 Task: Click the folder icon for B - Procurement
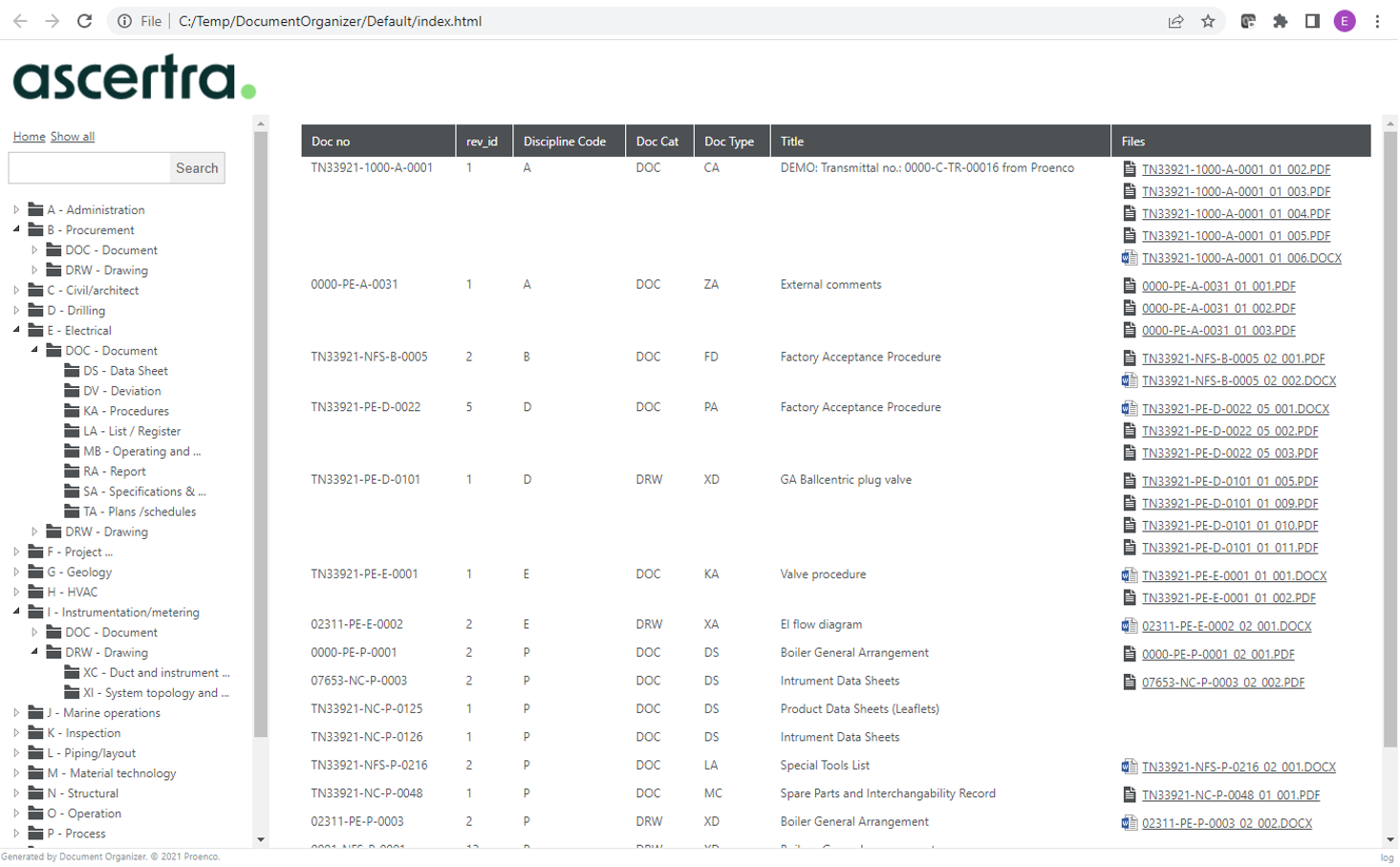tap(34, 230)
